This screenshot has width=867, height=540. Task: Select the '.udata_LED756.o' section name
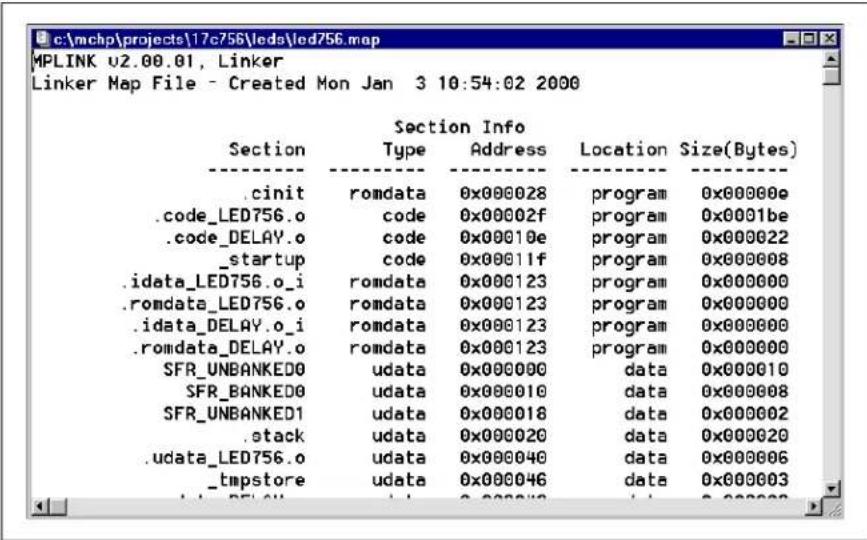point(223,458)
